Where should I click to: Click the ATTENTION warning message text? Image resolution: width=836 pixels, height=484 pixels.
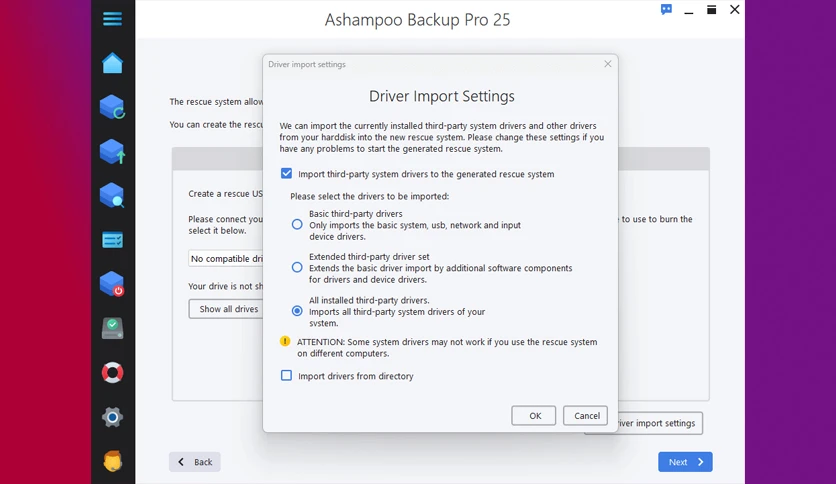click(447, 348)
